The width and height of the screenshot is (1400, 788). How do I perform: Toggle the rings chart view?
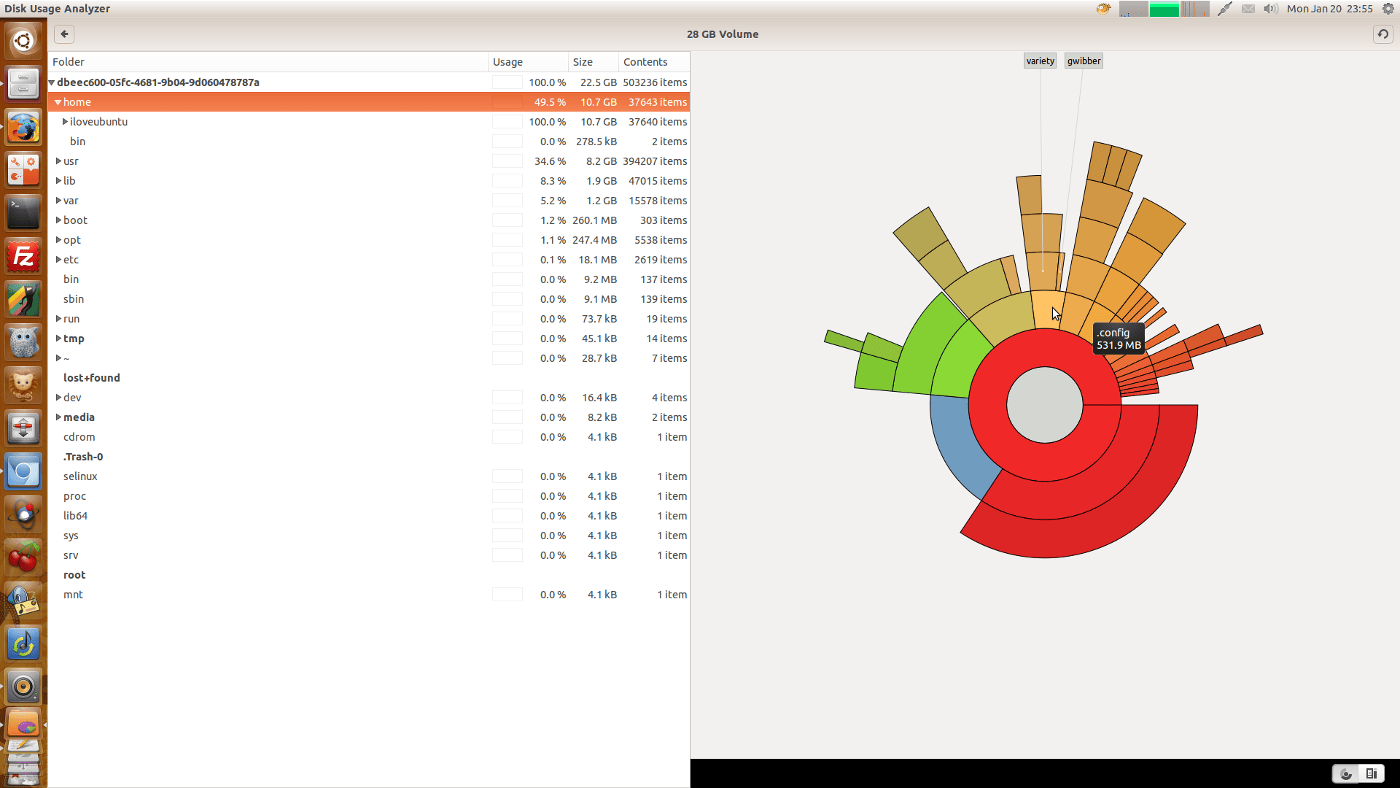1345,773
